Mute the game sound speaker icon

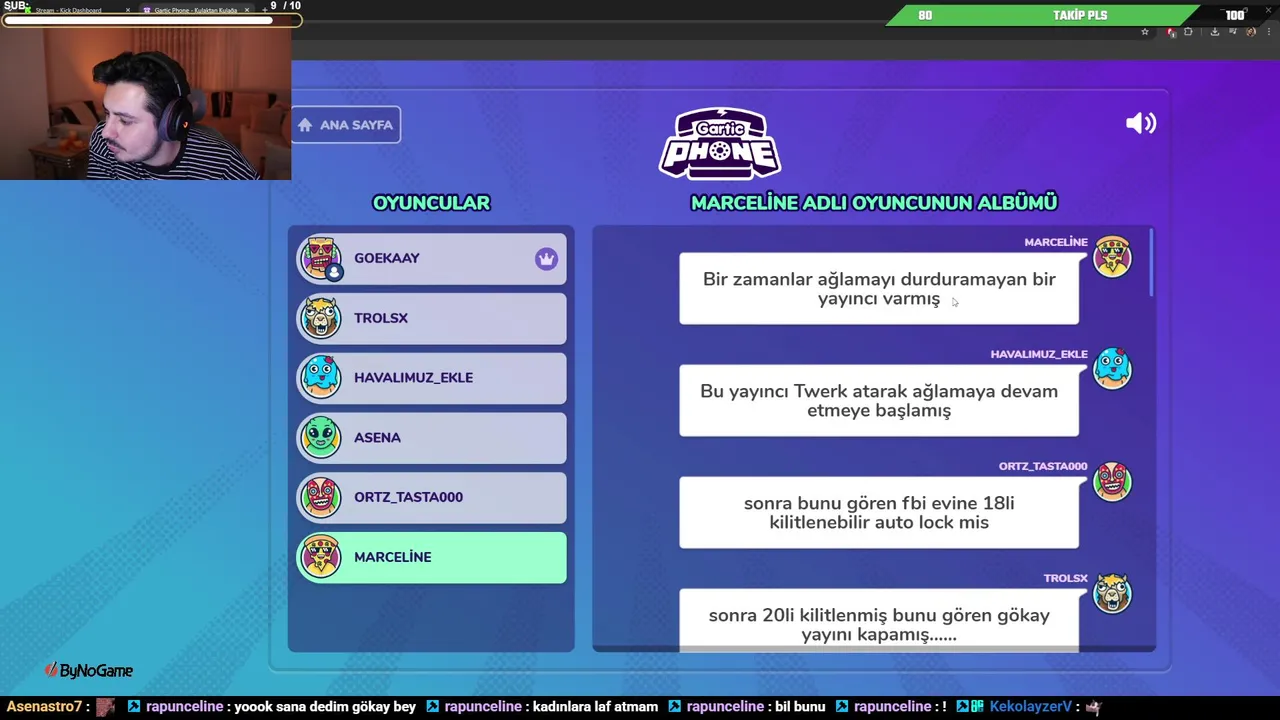(1140, 123)
